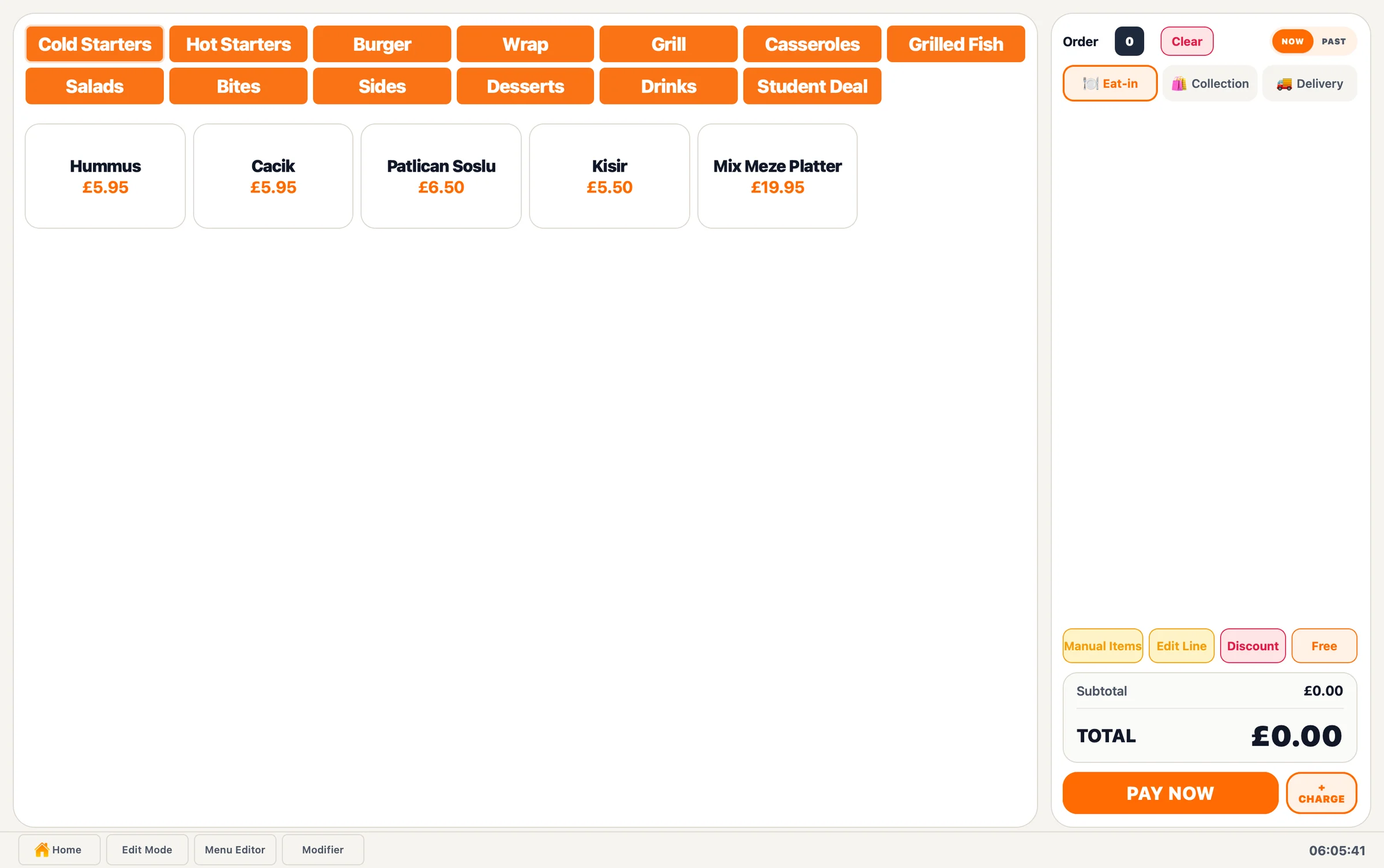The image size is (1384, 868).
Task: Open the Desserts category
Action: click(x=525, y=86)
